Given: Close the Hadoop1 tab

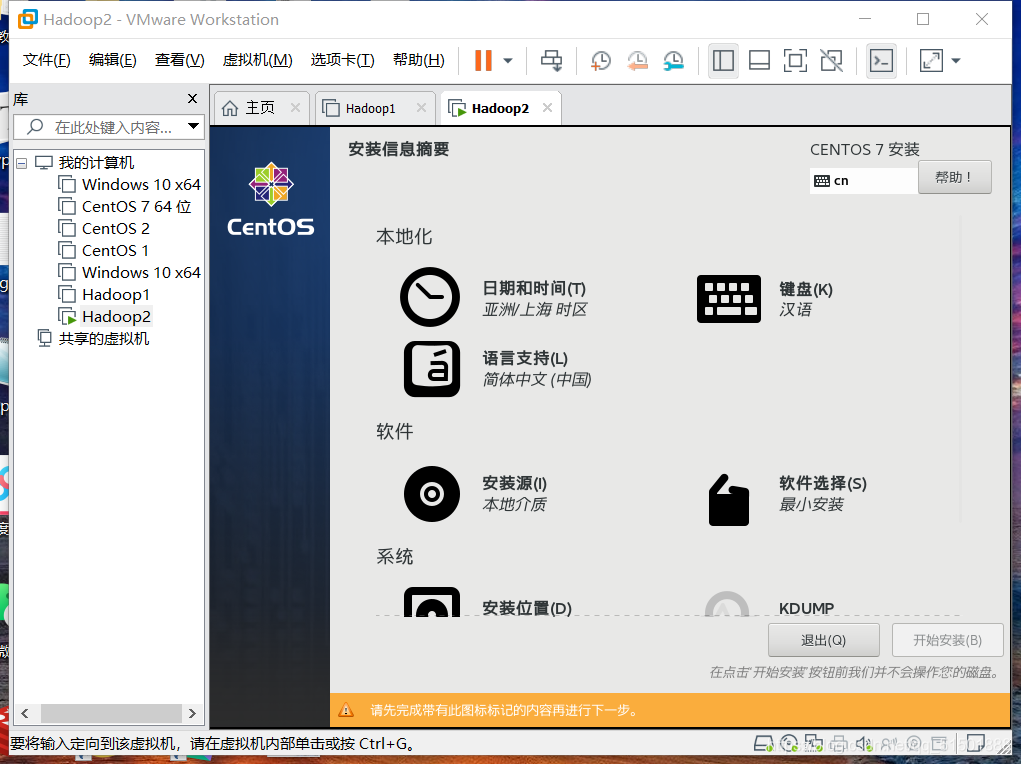Looking at the screenshot, I should 421,108.
